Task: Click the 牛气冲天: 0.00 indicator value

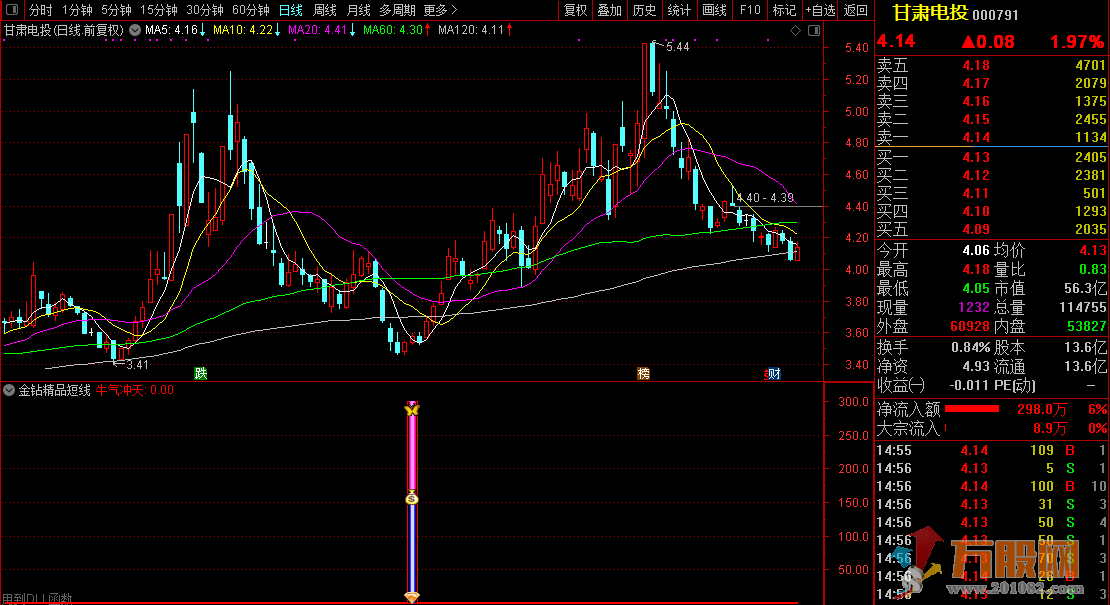Action: 135,390
